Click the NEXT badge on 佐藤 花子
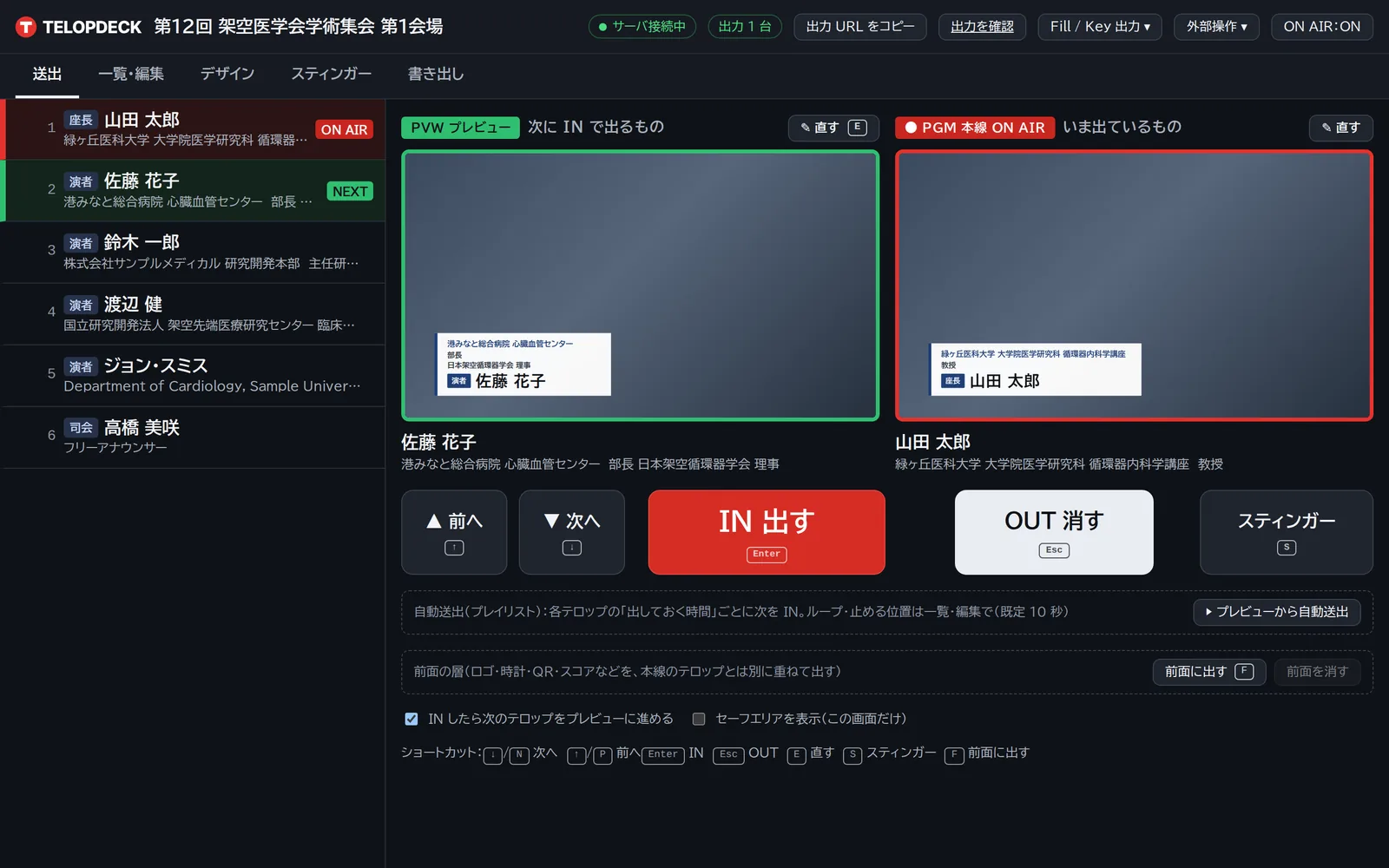 [x=350, y=191]
